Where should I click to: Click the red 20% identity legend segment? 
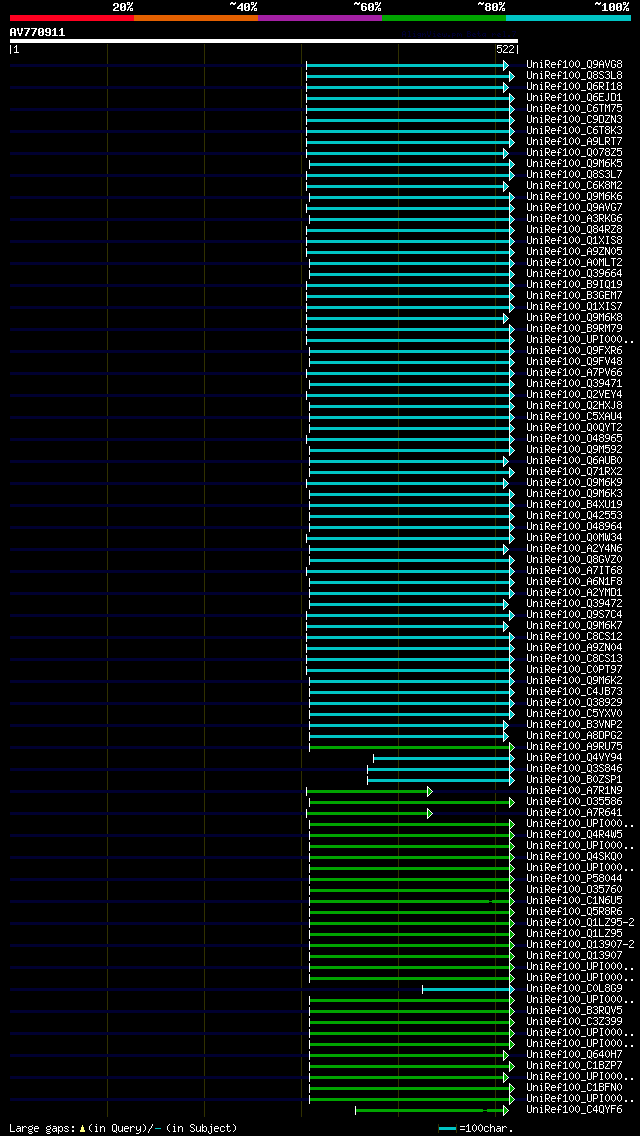click(72, 17)
